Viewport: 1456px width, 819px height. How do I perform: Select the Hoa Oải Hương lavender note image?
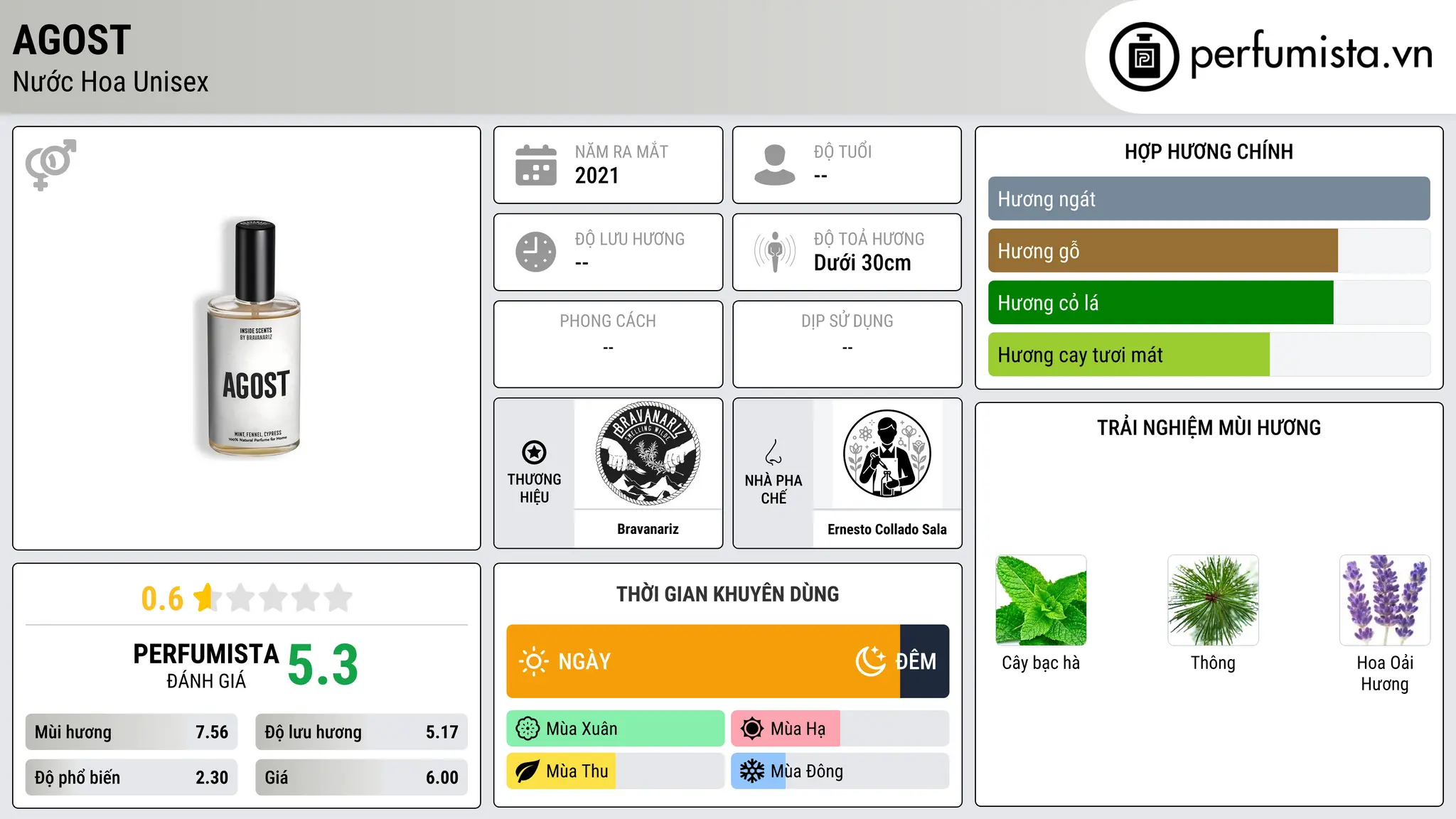[1385, 600]
